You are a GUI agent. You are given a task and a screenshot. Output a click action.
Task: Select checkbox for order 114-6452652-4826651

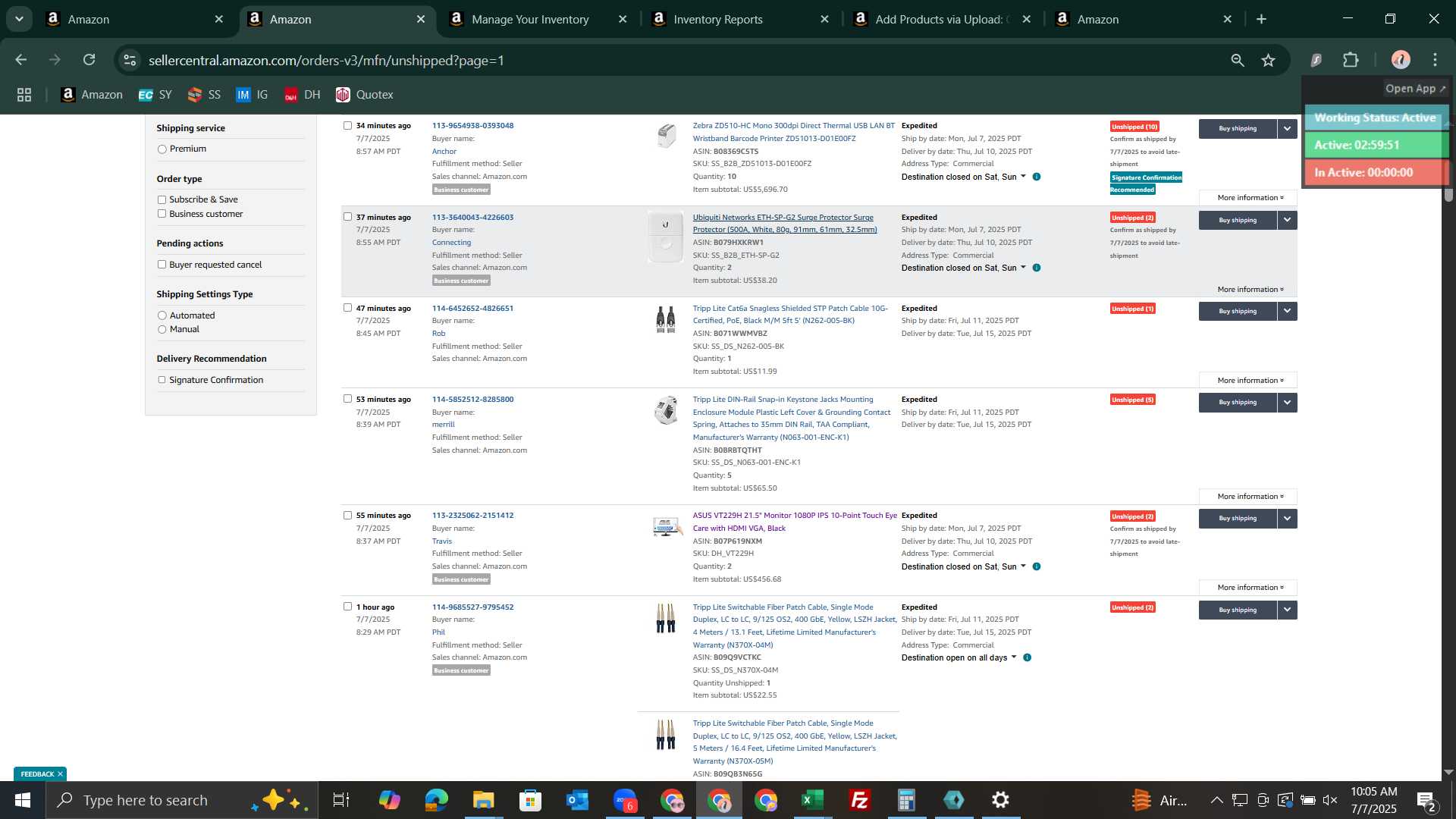coord(347,308)
